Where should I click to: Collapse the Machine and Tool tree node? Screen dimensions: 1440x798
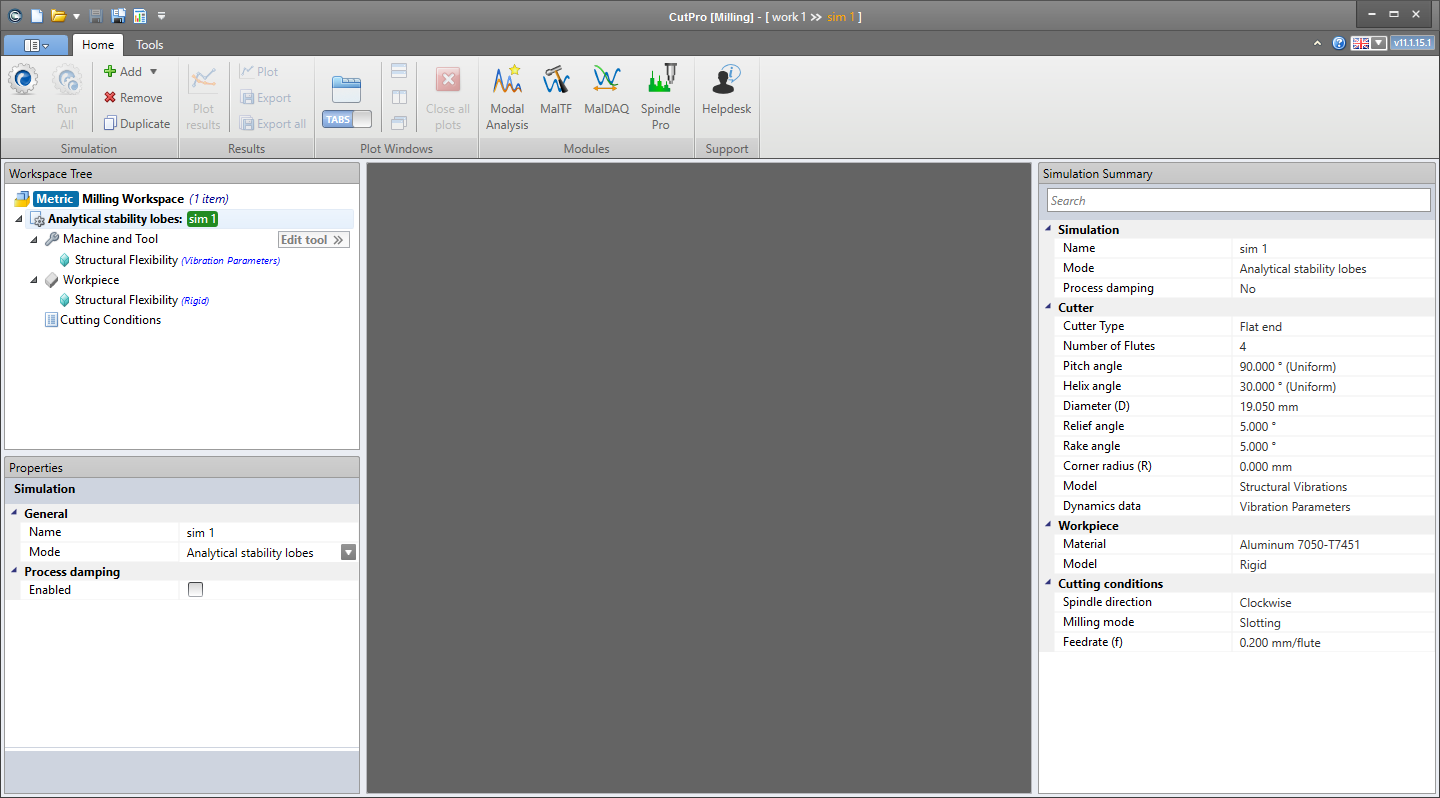click(34, 240)
